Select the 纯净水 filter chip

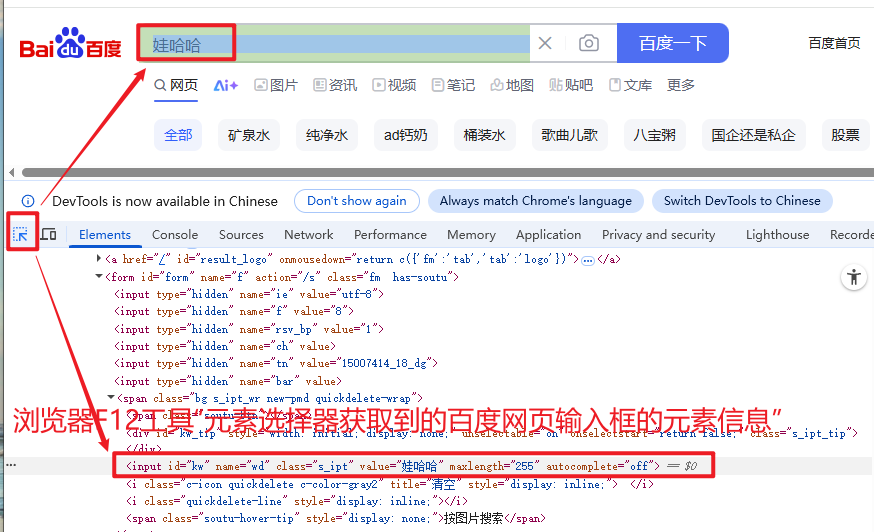(327, 135)
